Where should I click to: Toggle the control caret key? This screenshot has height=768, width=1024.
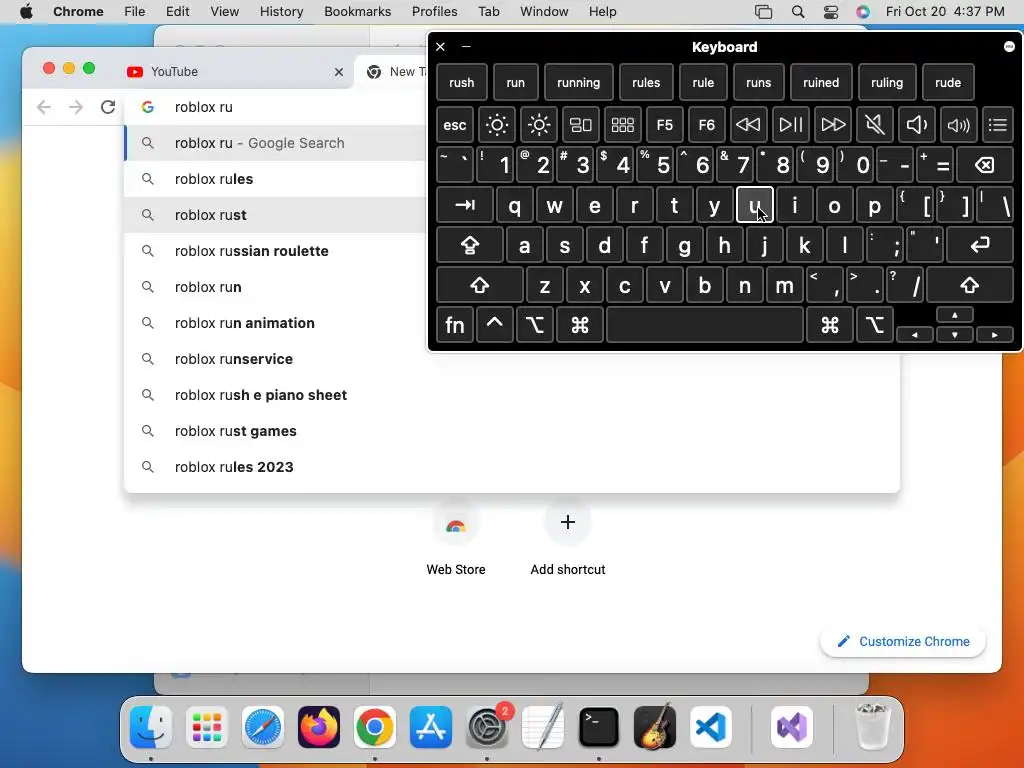494,325
